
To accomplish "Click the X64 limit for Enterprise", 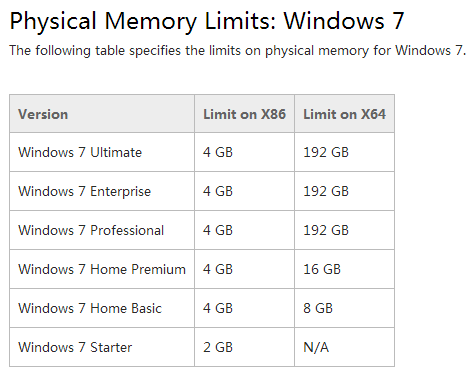I will coord(326,191).
